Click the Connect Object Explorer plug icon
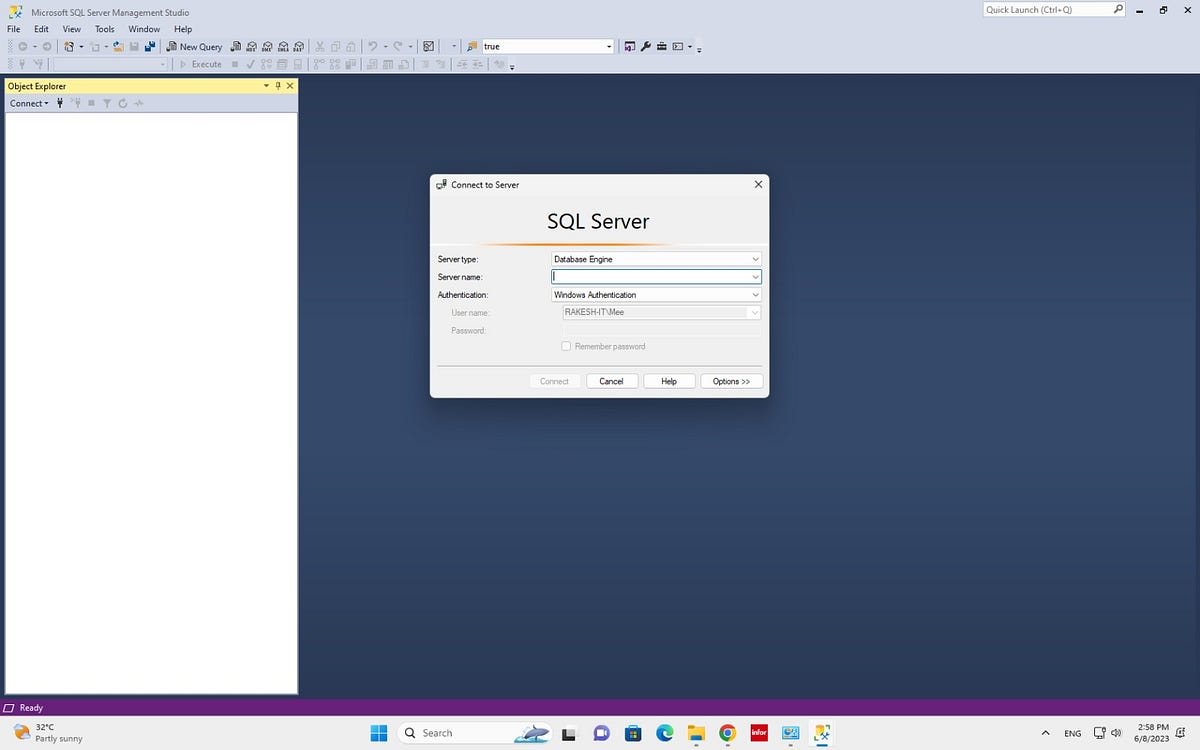The width and height of the screenshot is (1200, 750). (x=61, y=103)
